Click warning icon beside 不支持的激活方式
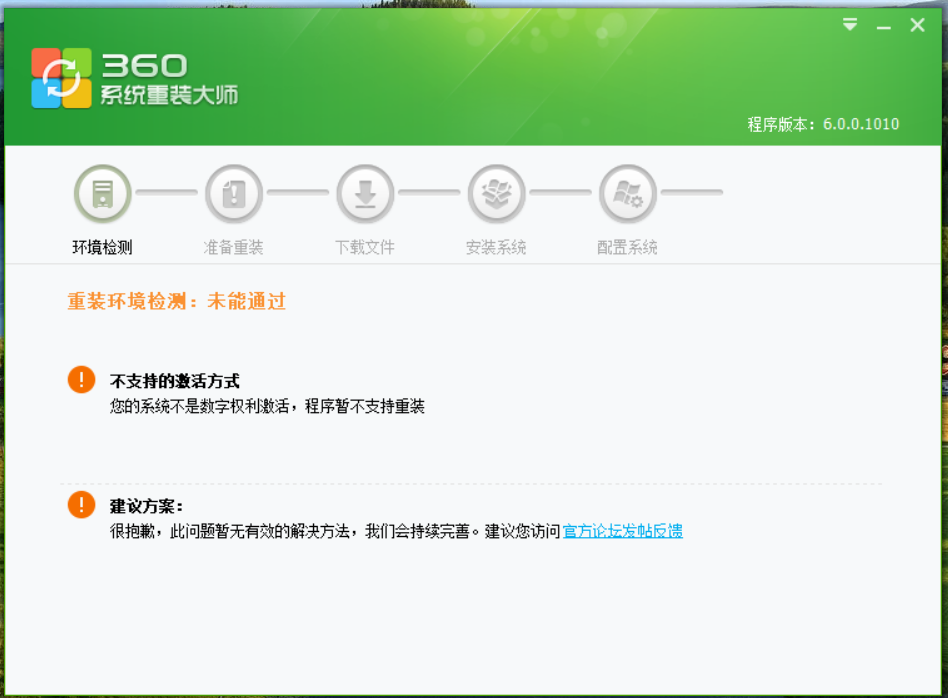This screenshot has width=948, height=698. 81,380
